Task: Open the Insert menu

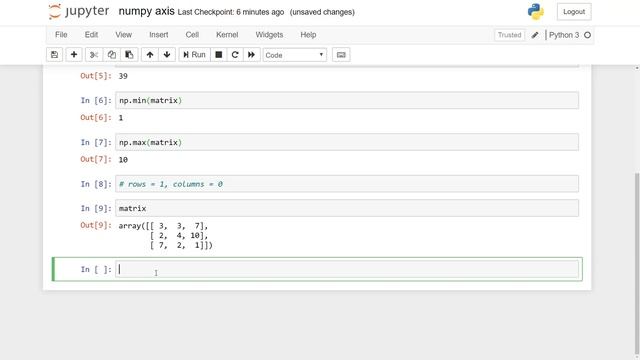Action: (x=158, y=35)
